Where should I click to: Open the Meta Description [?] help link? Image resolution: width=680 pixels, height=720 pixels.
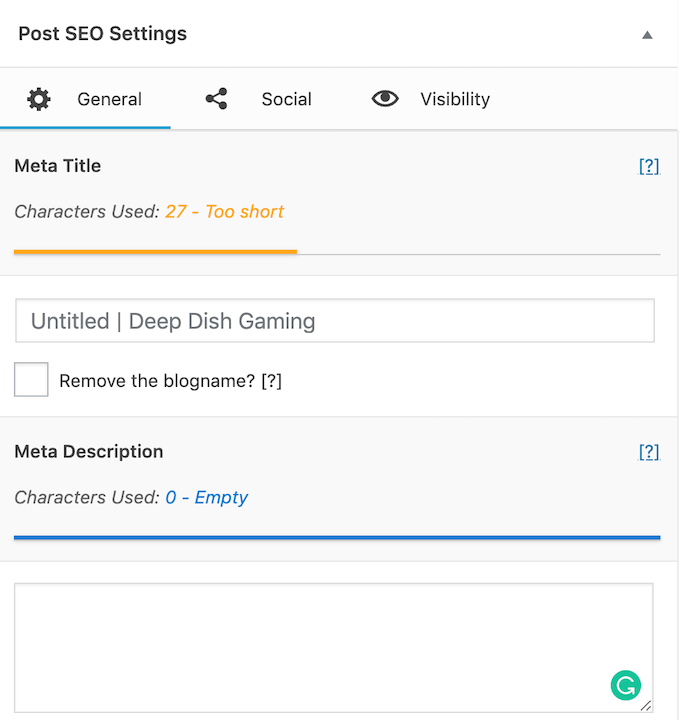(649, 453)
